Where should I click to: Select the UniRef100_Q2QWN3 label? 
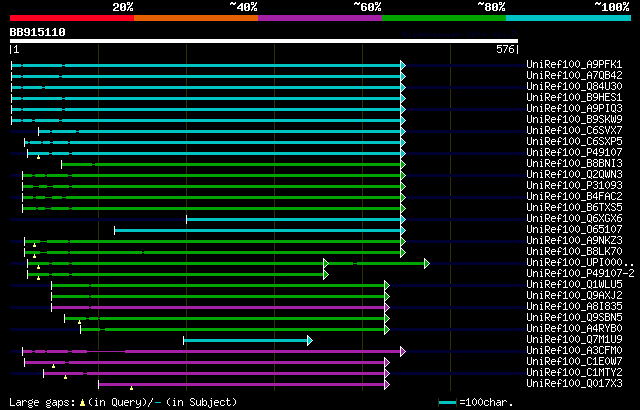[x=574, y=175]
